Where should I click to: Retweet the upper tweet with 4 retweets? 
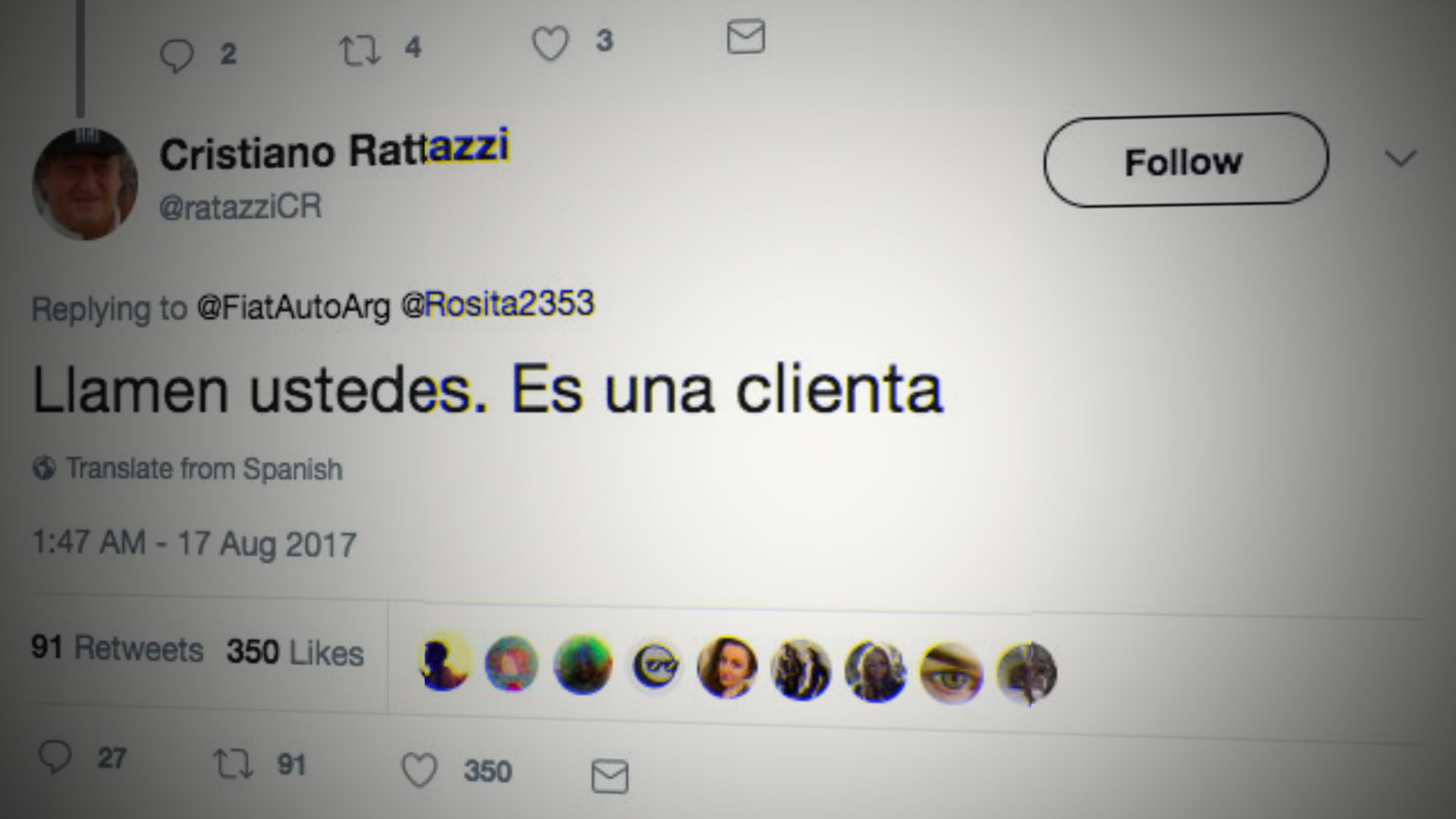tap(359, 51)
